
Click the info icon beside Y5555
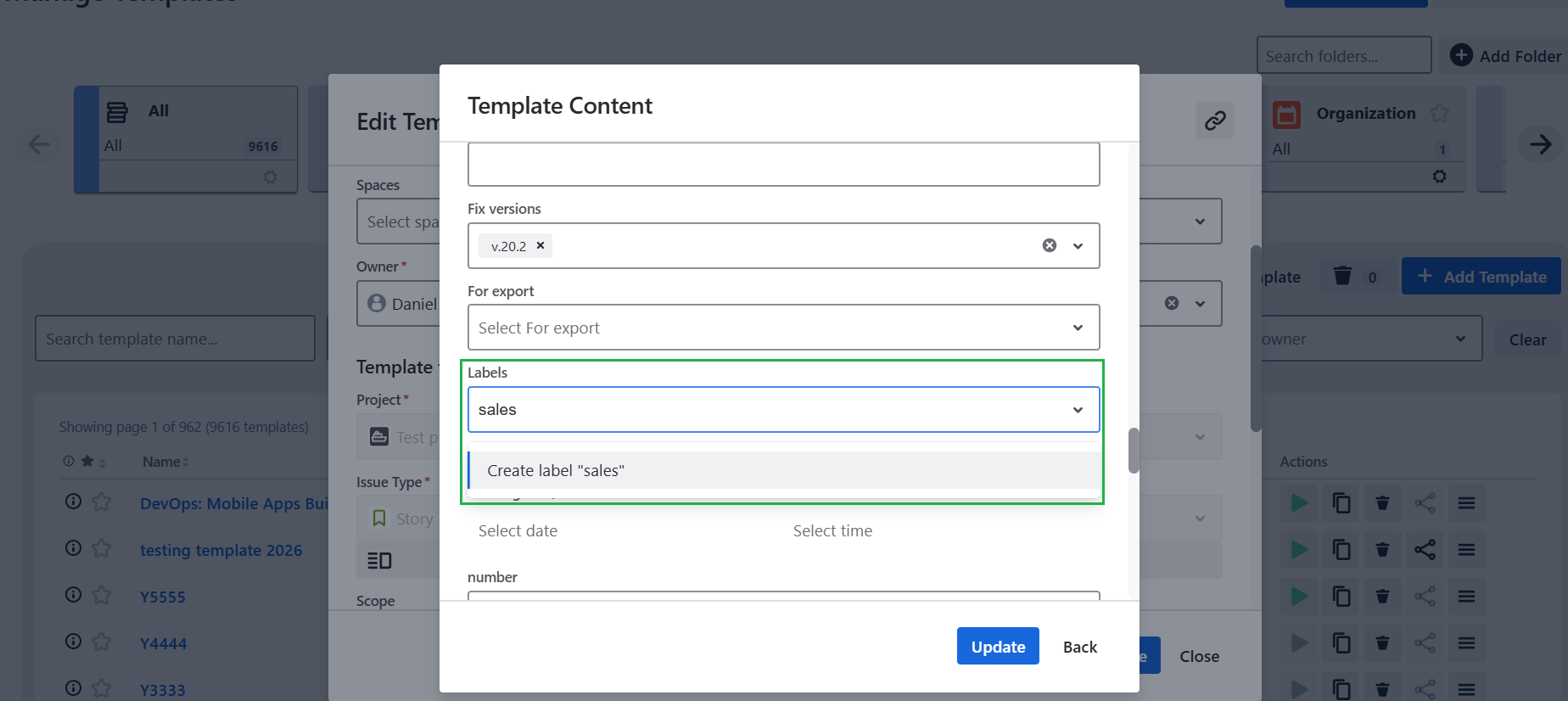coord(74,596)
